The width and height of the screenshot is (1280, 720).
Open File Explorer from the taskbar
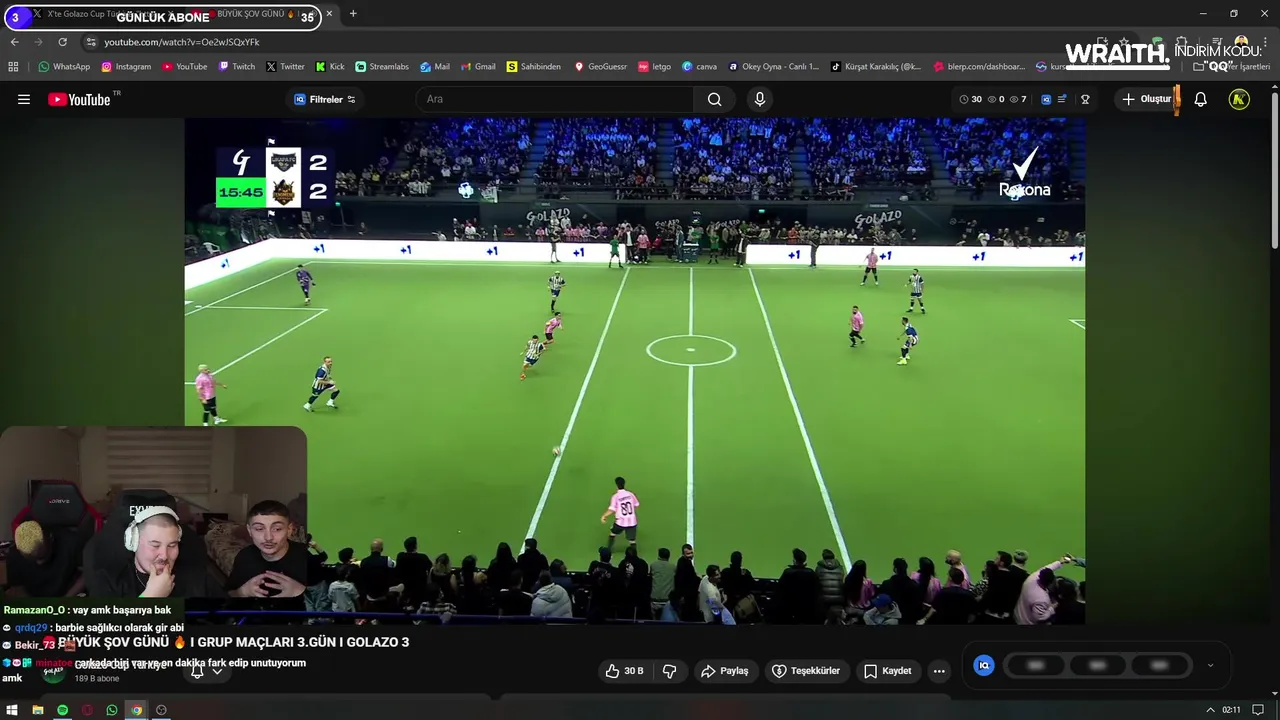[x=37, y=710]
